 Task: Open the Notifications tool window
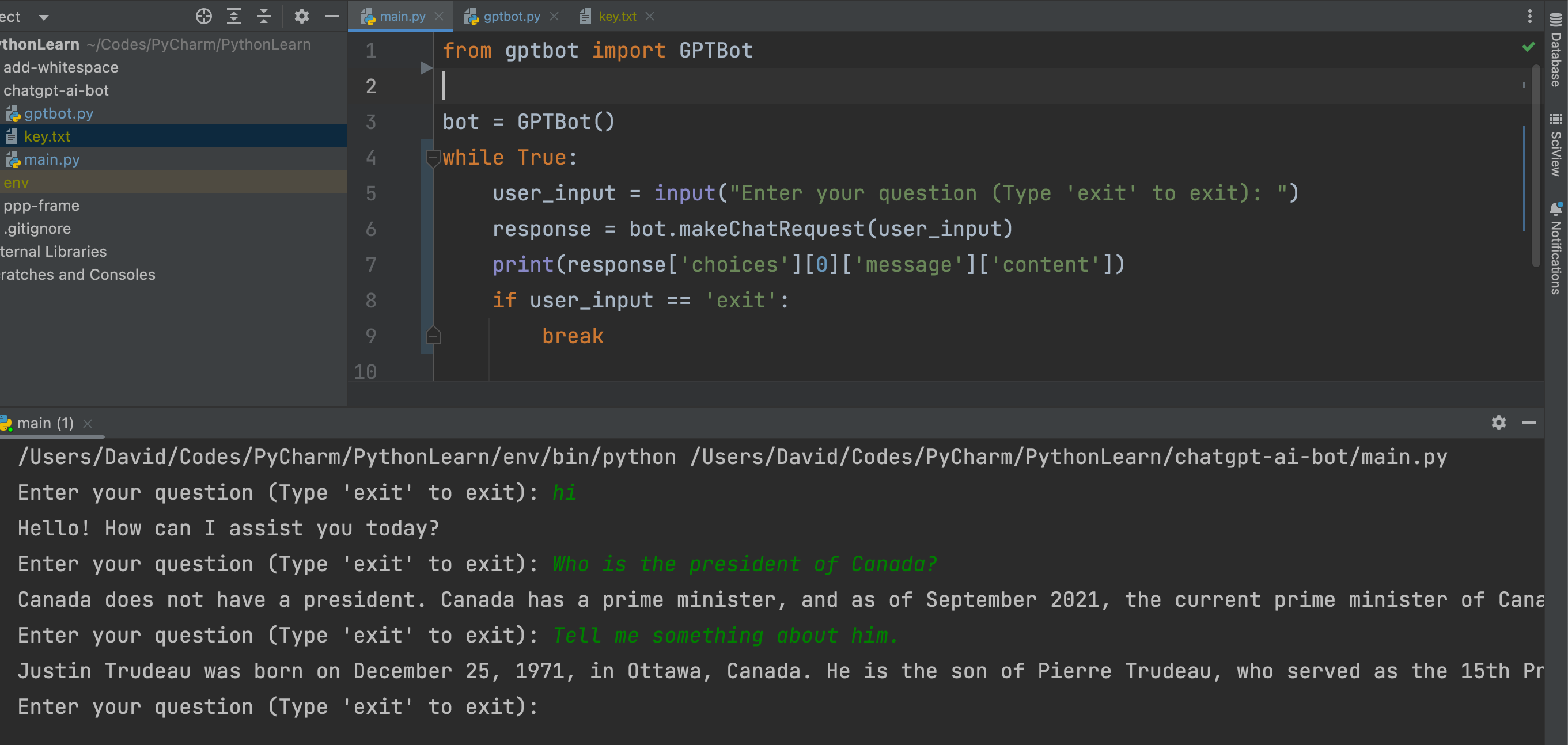(1556, 248)
